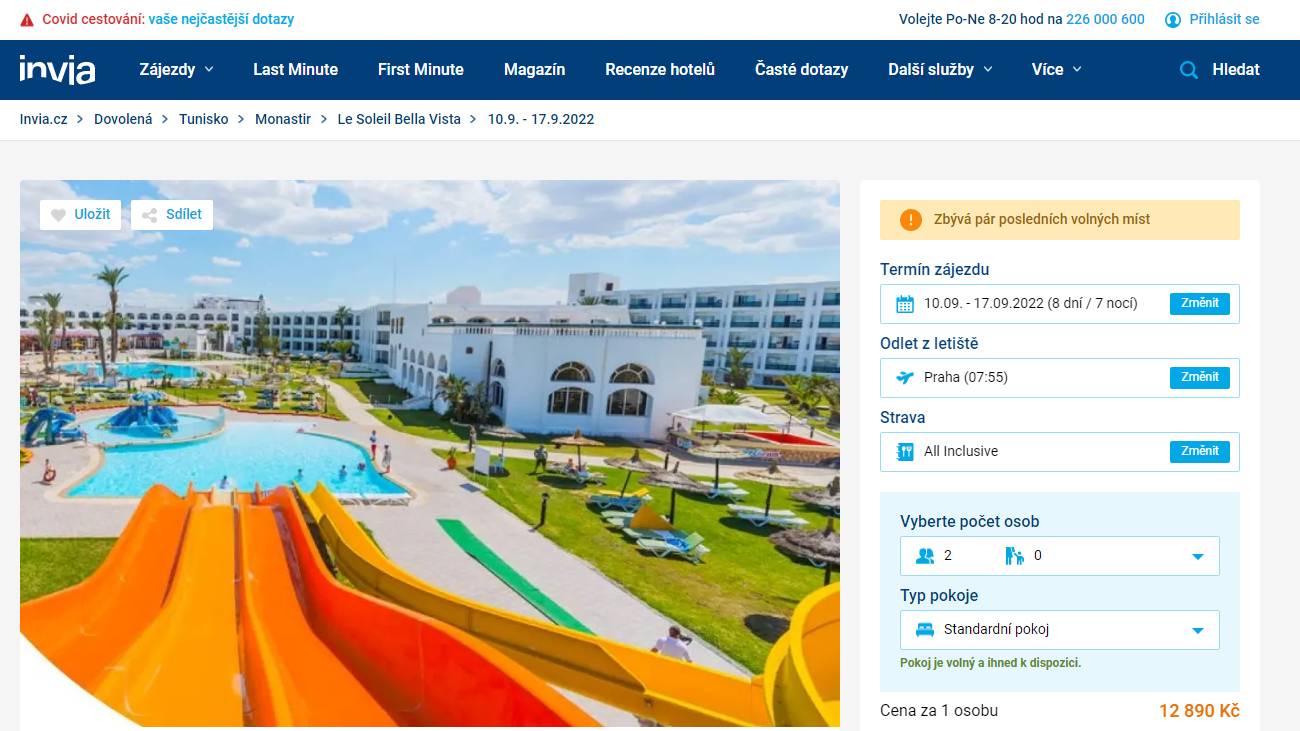Click Změnit for the meal plan

1200,452
